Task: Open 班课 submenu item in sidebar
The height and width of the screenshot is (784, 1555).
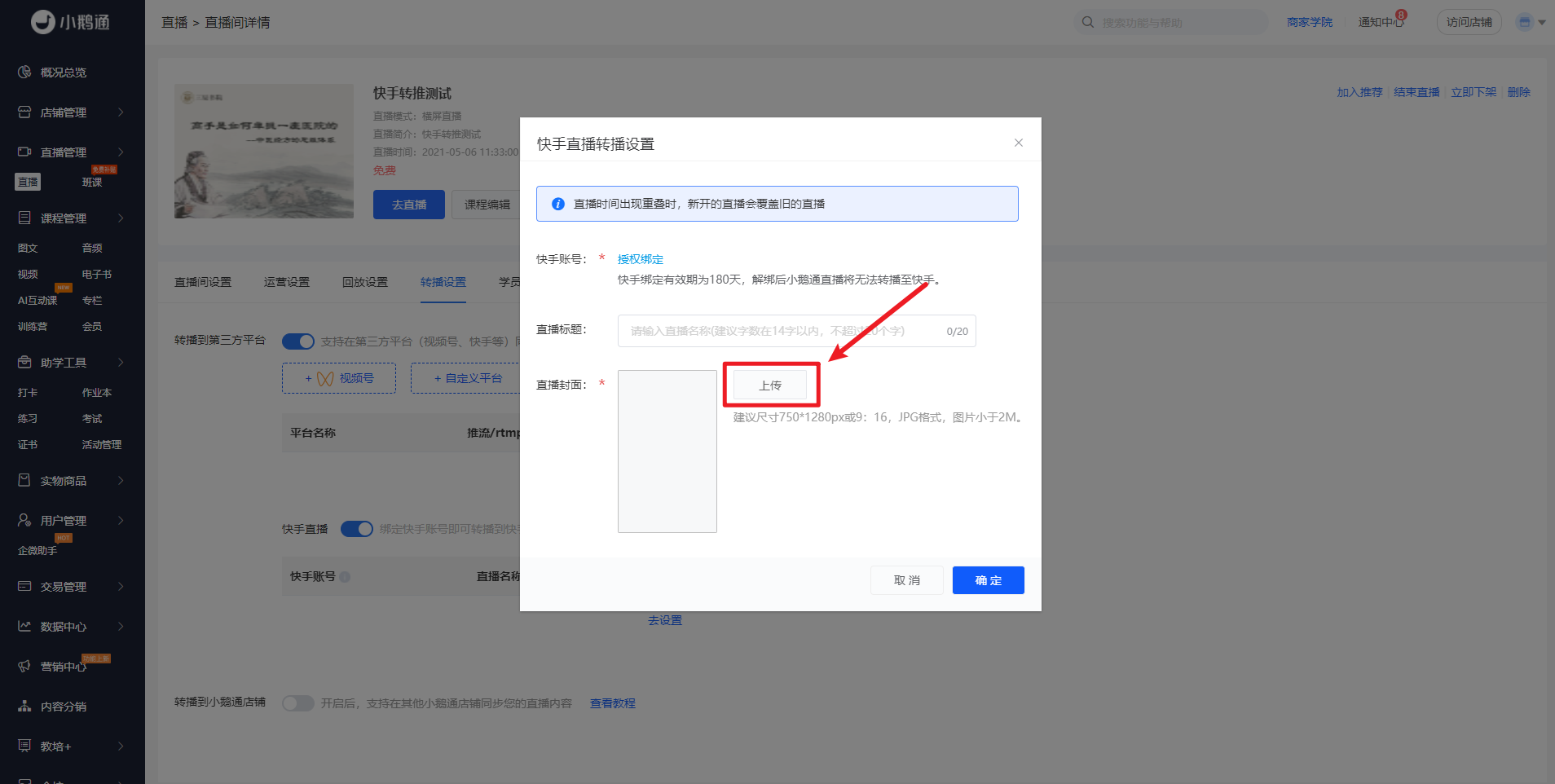Action: 92,182
